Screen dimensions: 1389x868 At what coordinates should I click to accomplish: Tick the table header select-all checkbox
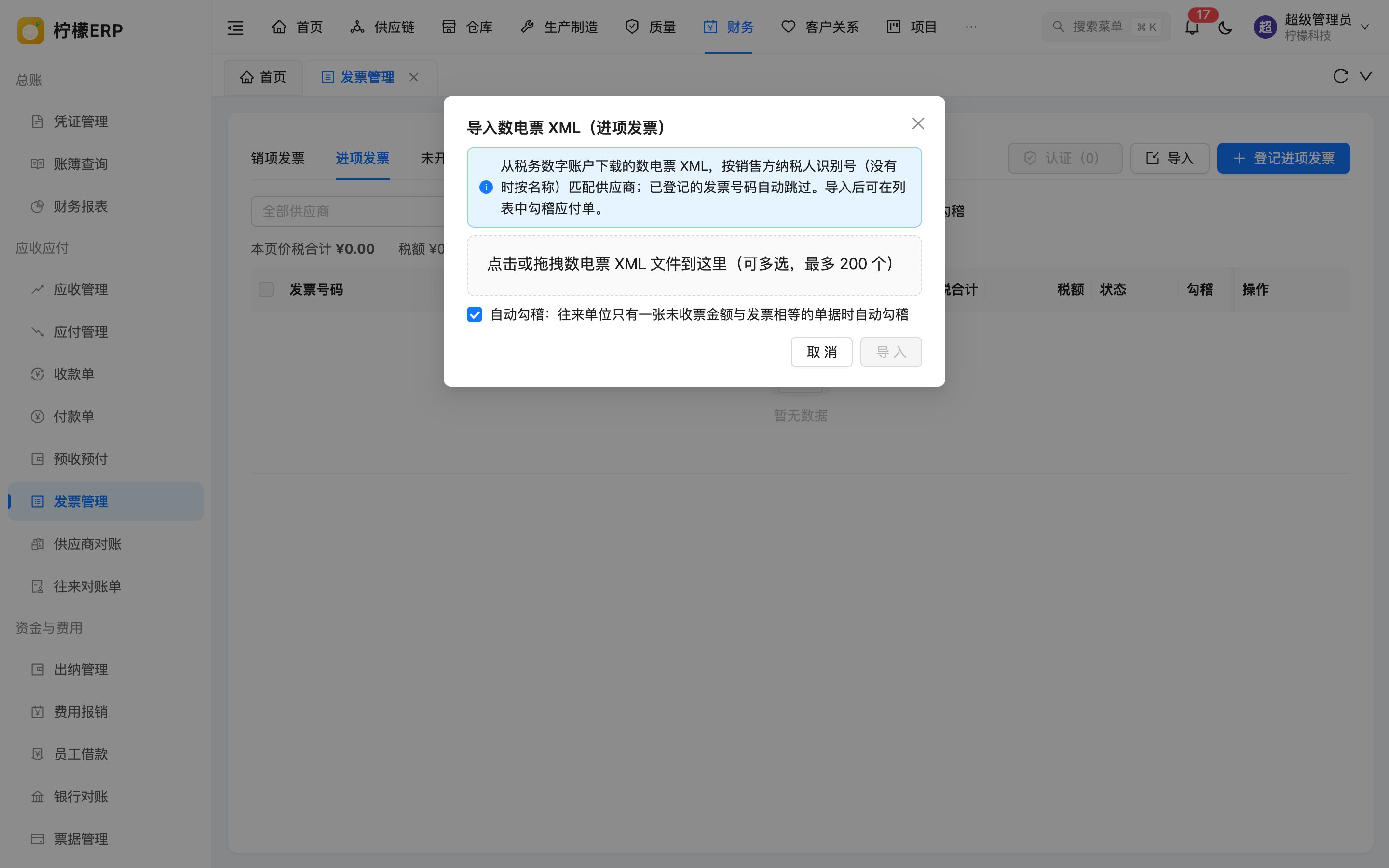[x=266, y=289]
